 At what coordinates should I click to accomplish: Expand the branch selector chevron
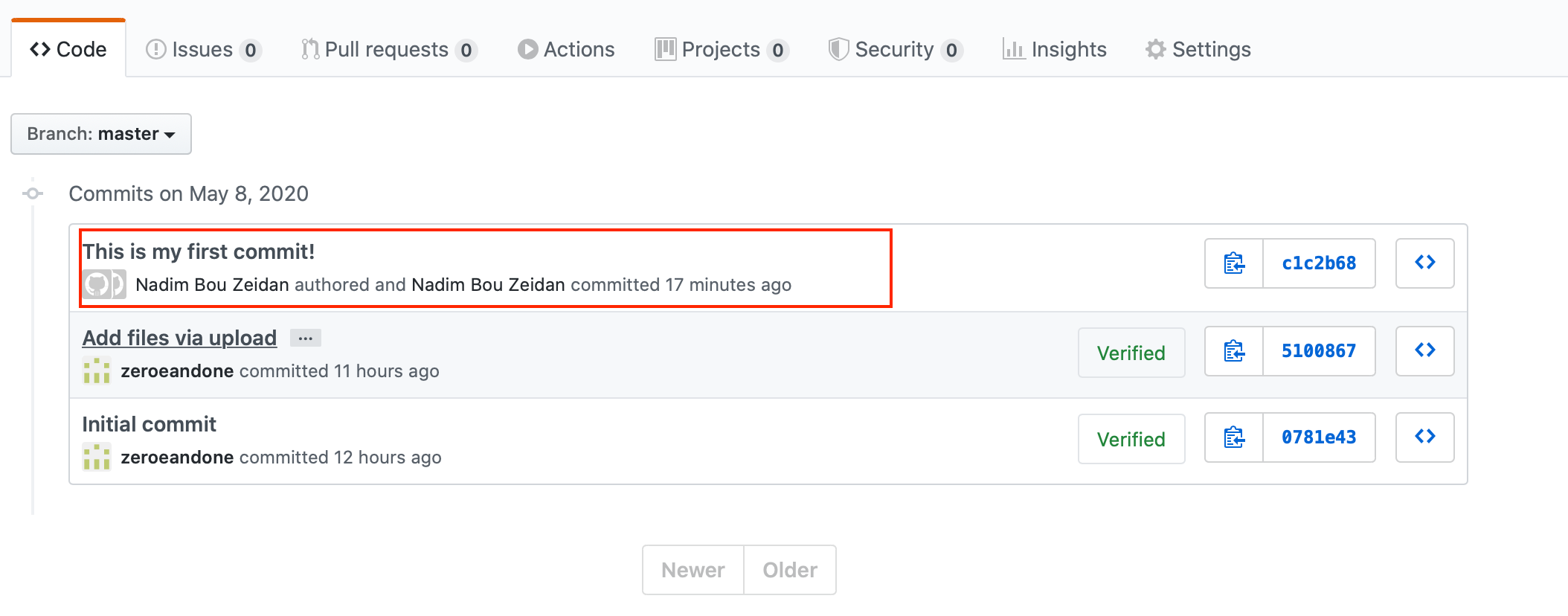click(x=171, y=135)
